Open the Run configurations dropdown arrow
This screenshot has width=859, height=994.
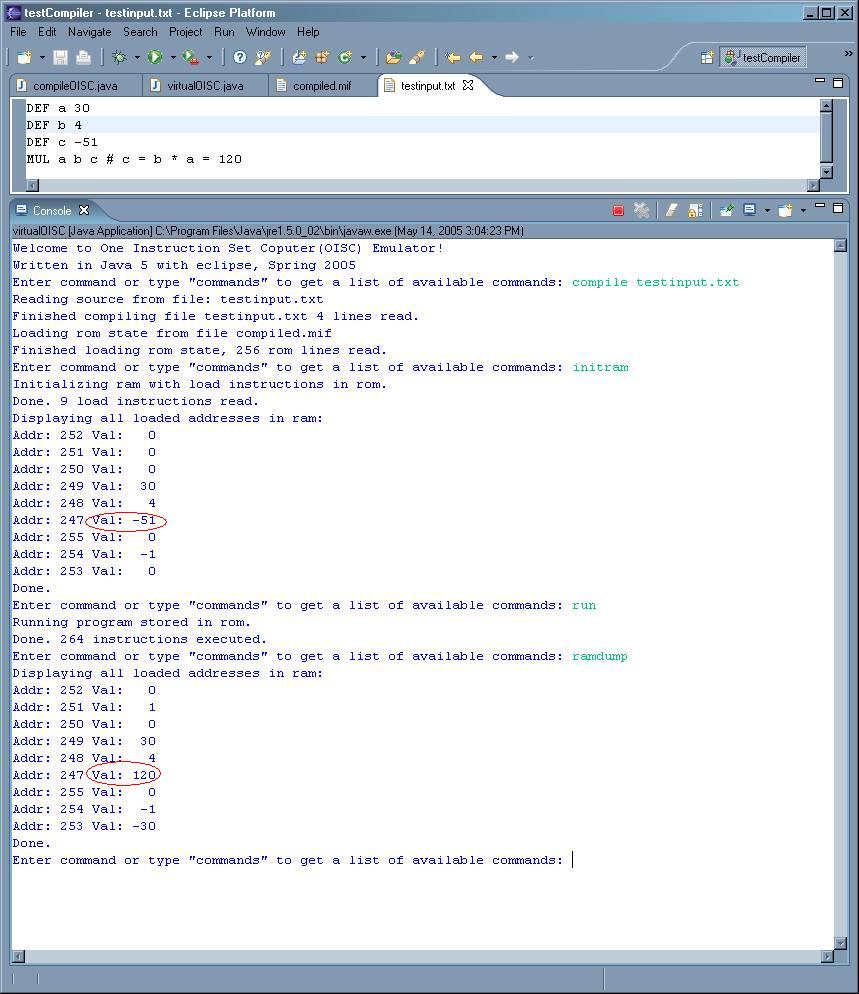pyautogui.click(x=173, y=58)
